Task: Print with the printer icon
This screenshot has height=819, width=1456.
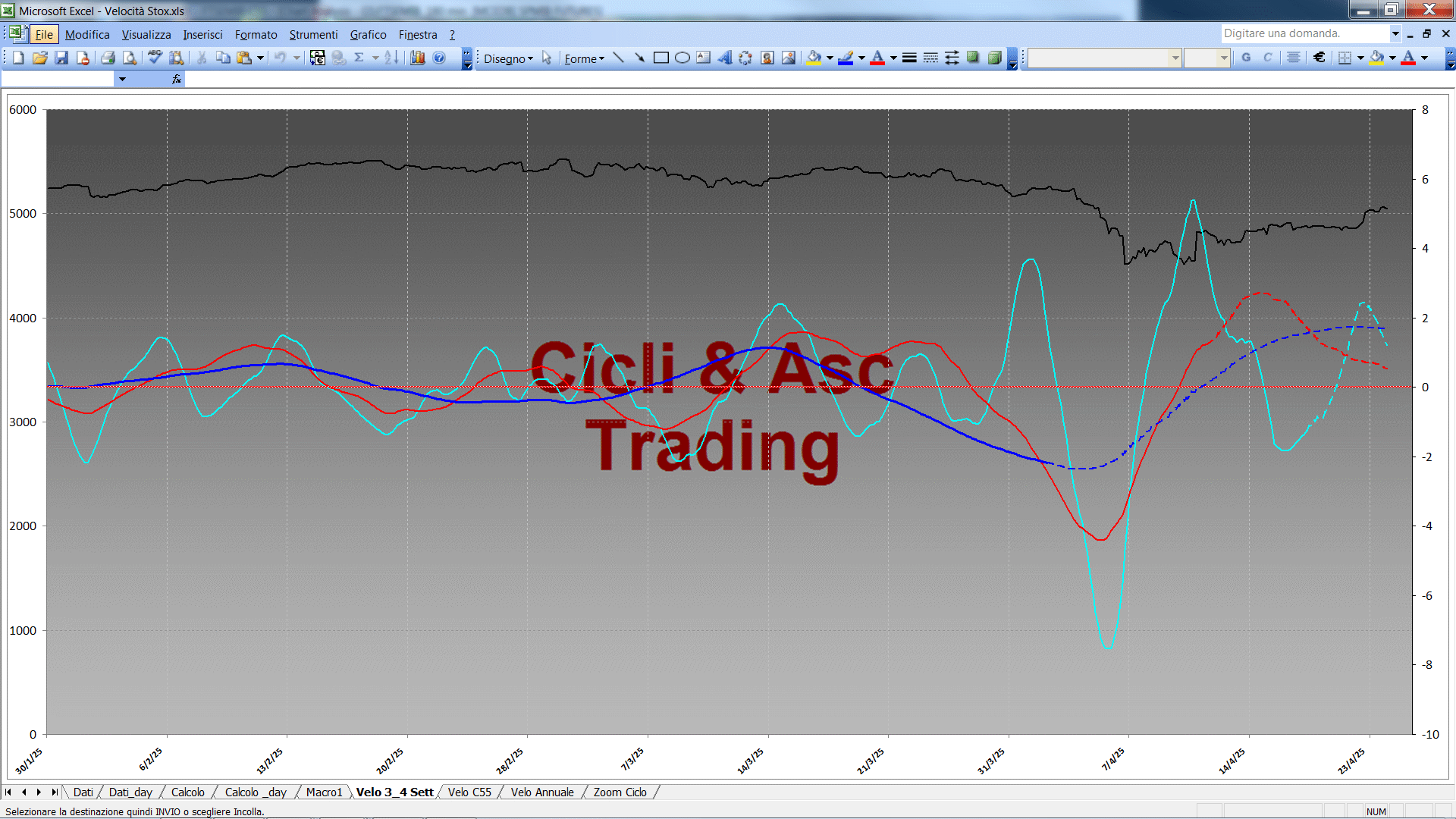Action: (108, 58)
